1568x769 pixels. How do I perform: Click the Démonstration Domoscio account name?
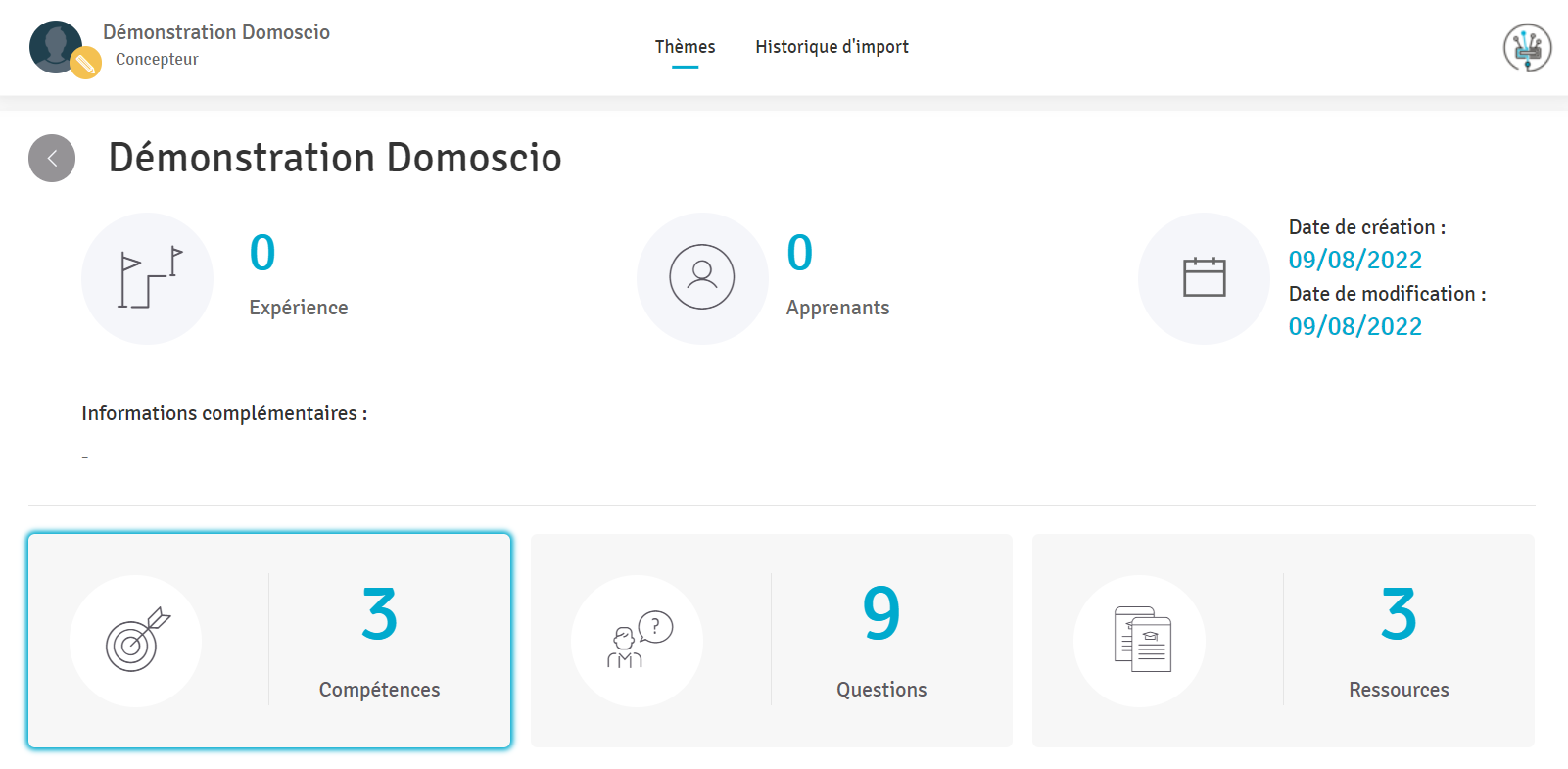pos(216,32)
